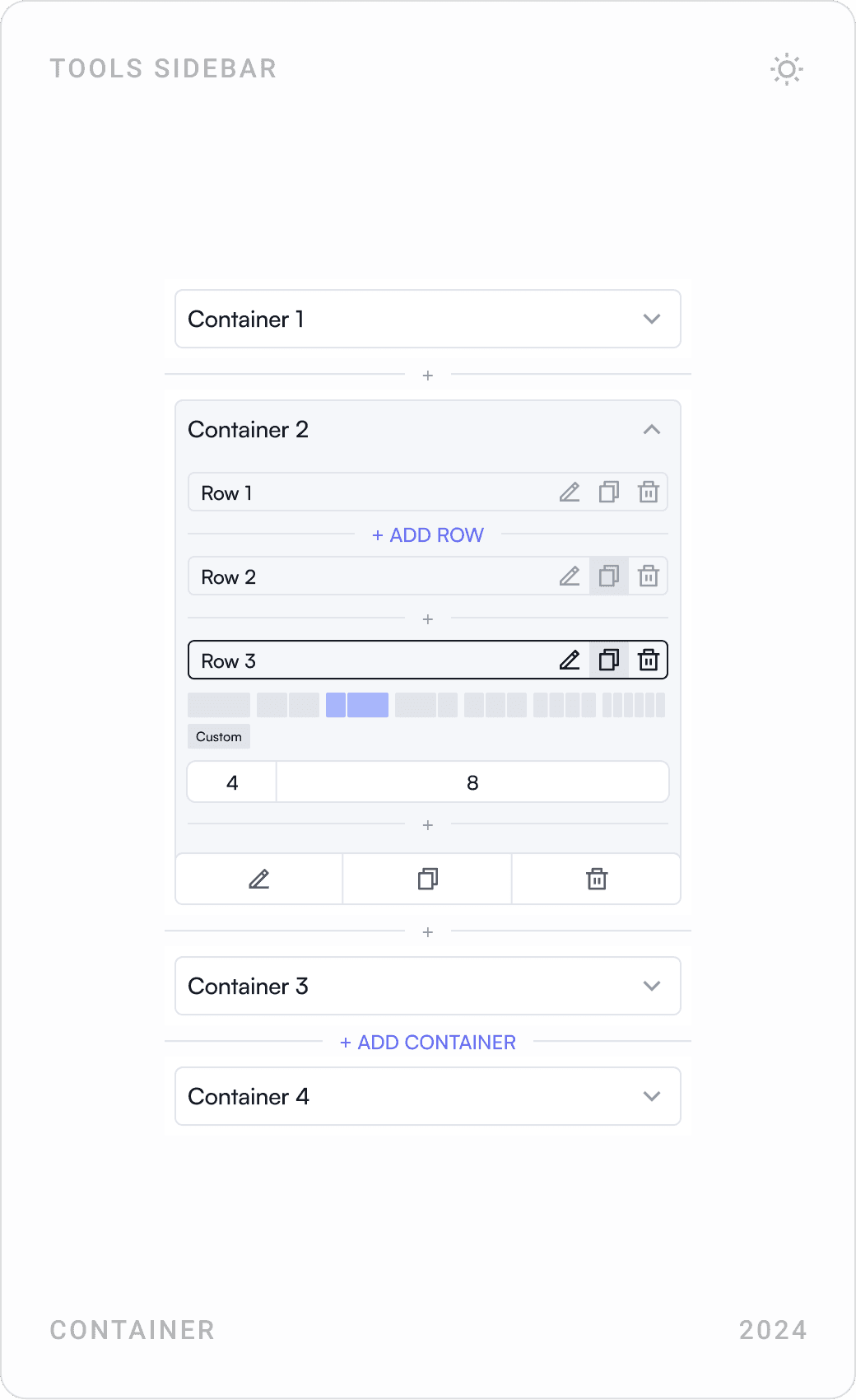The height and width of the screenshot is (1400, 856).
Task: Duplicate Row 1 using its copy icon
Action: (x=609, y=492)
